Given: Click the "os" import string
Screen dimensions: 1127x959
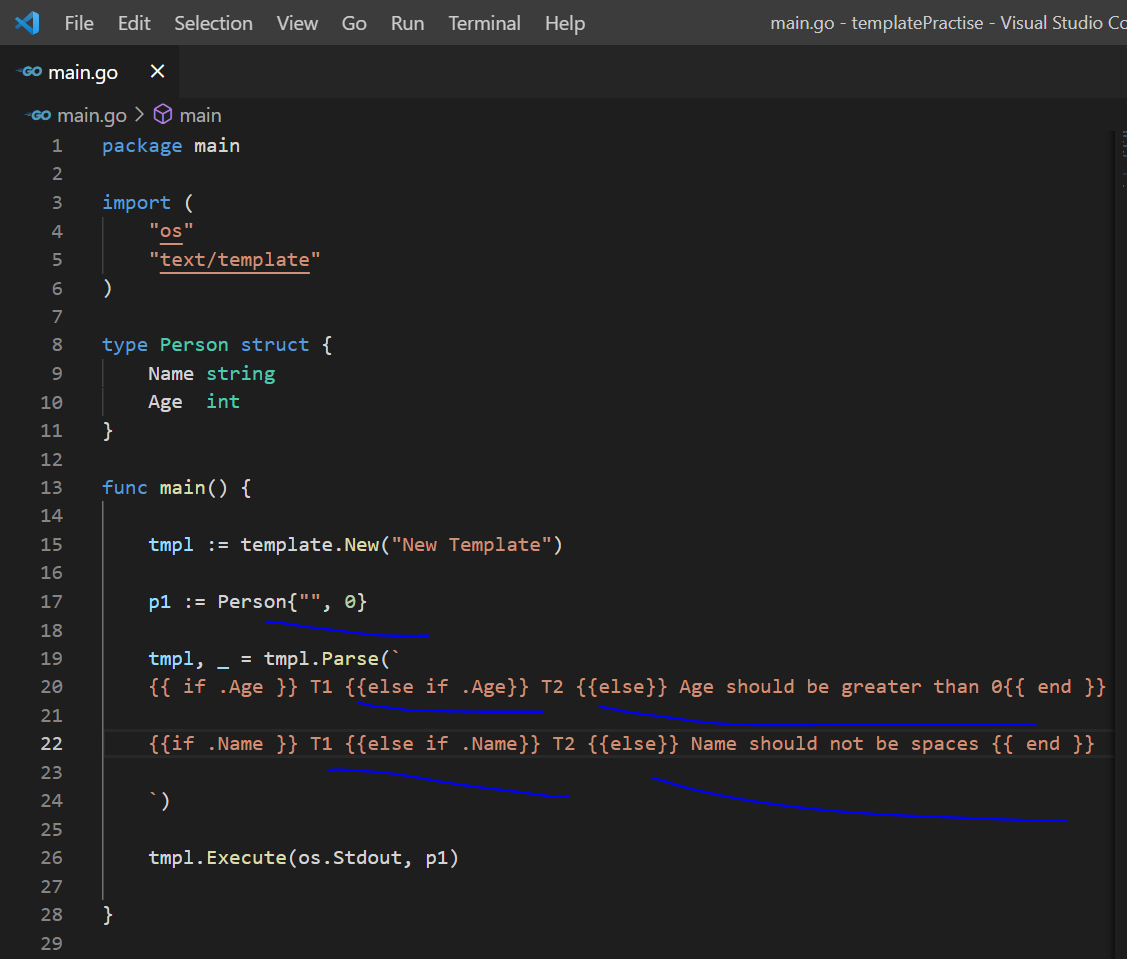Looking at the screenshot, I should [171, 231].
